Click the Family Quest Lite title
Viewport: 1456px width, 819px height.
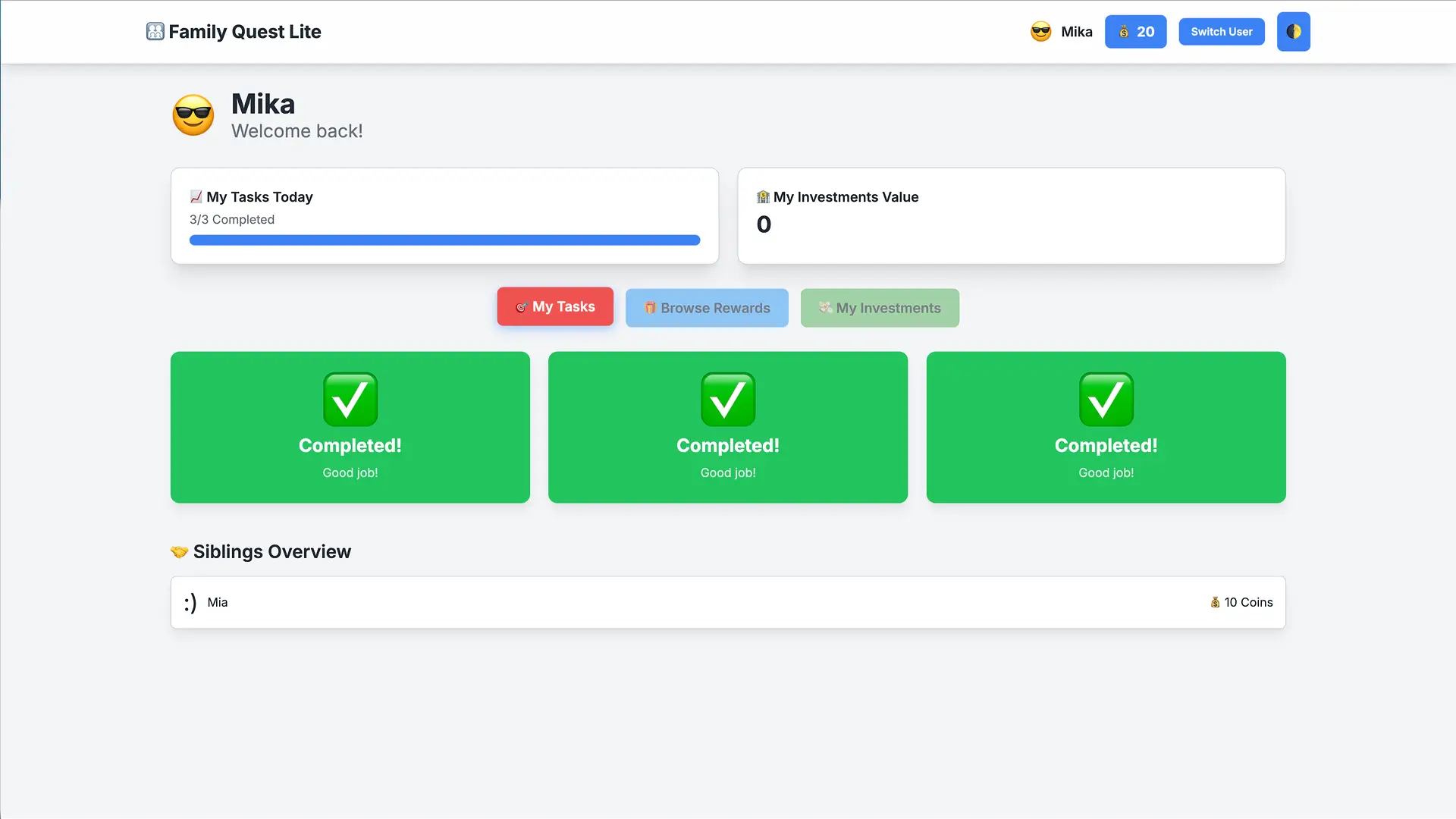point(245,32)
